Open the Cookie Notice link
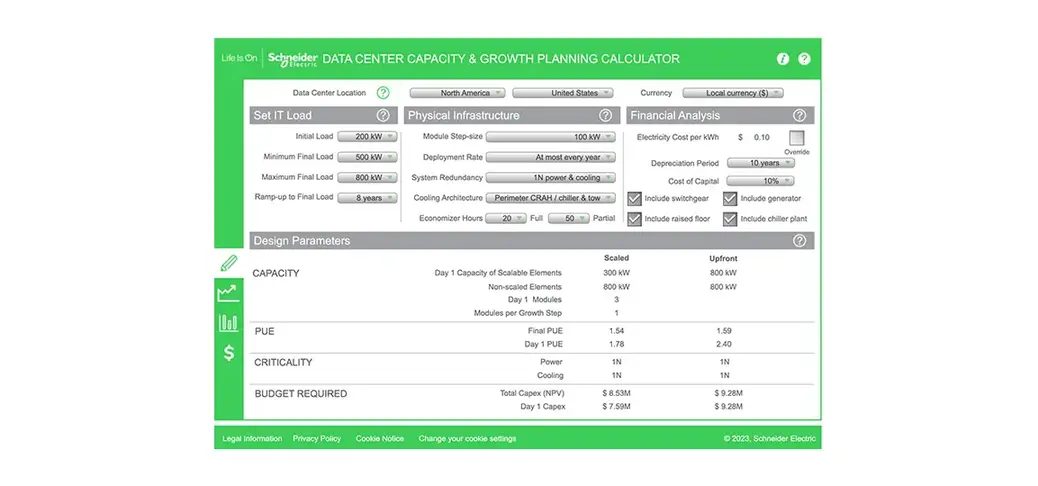The width and height of the screenshot is (1038, 486). click(x=380, y=438)
